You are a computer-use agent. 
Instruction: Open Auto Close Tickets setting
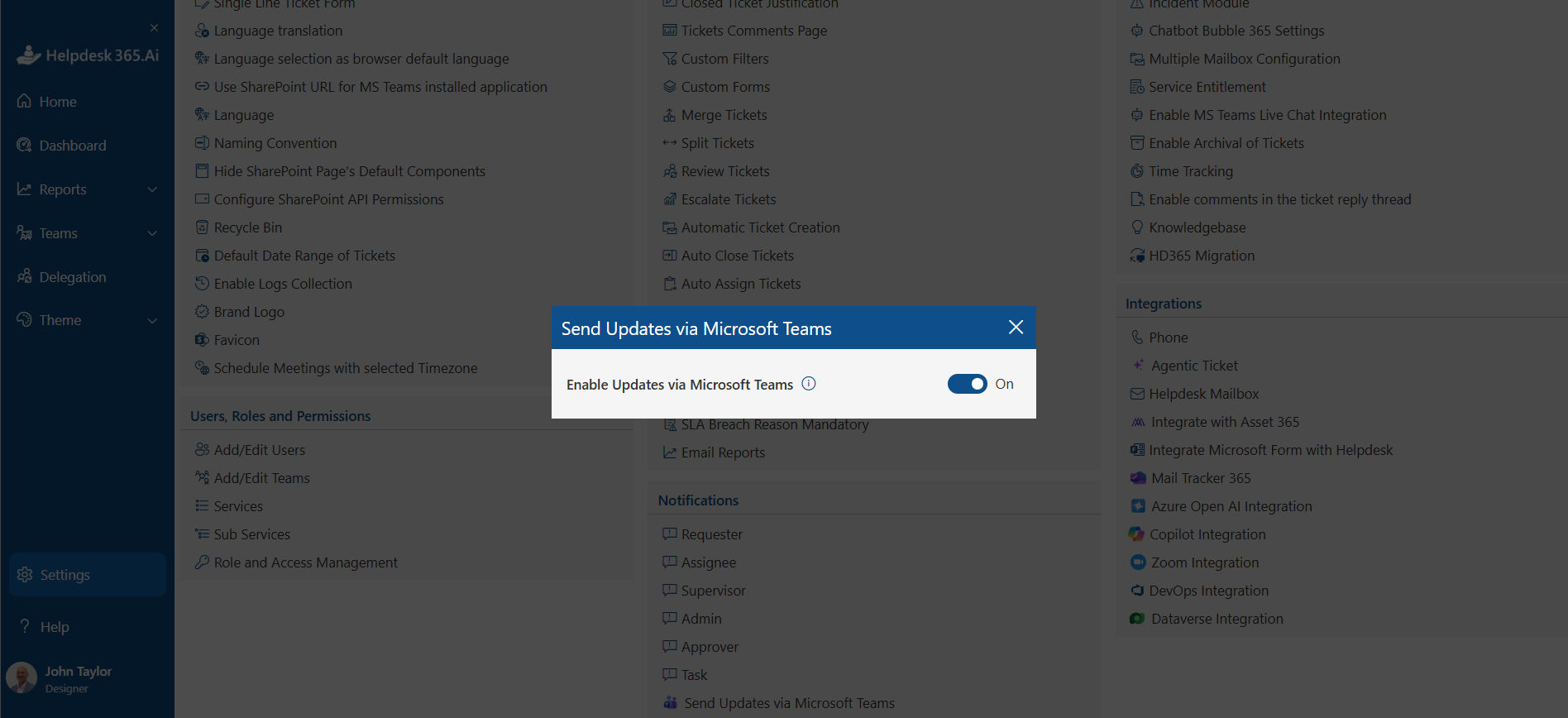(x=738, y=256)
